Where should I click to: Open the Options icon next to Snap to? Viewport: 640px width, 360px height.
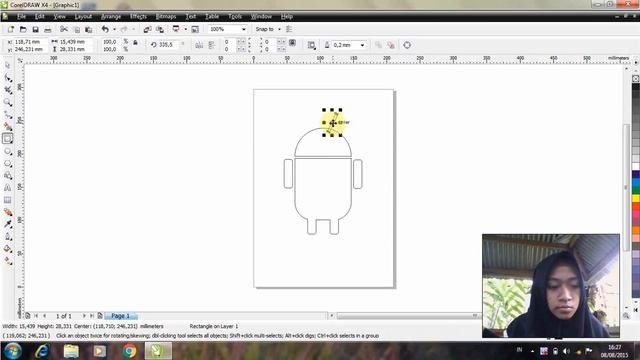tap(289, 29)
